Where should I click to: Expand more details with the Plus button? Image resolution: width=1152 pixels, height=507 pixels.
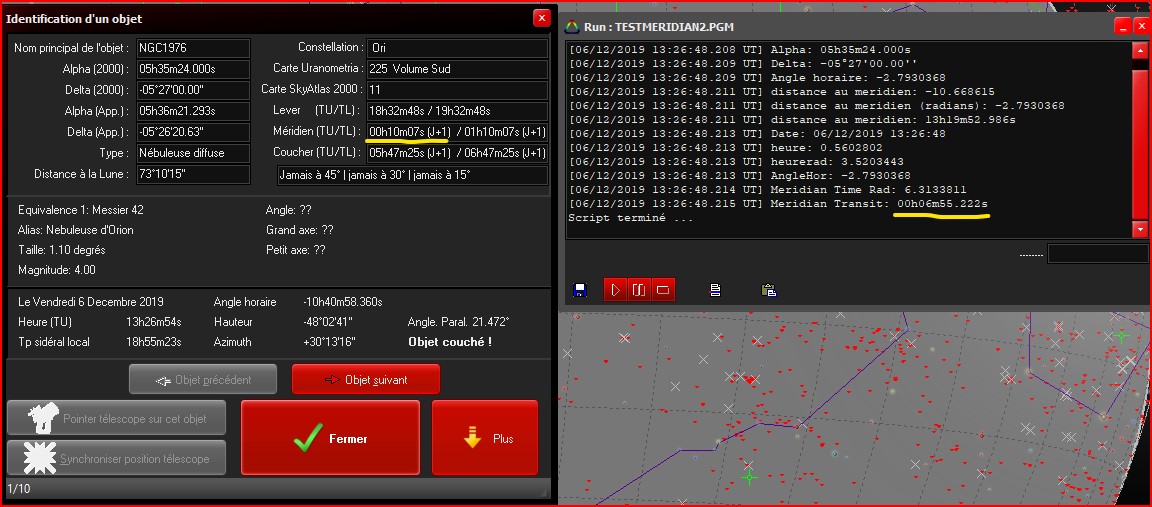485,438
